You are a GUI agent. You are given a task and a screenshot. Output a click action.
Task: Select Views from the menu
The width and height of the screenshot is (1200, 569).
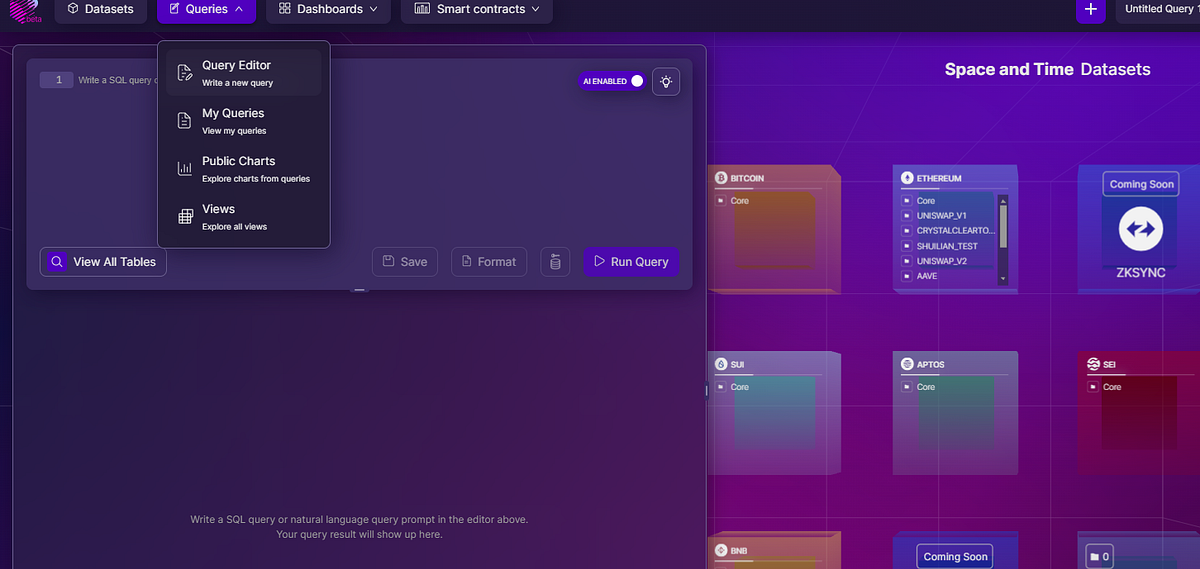tap(244, 217)
